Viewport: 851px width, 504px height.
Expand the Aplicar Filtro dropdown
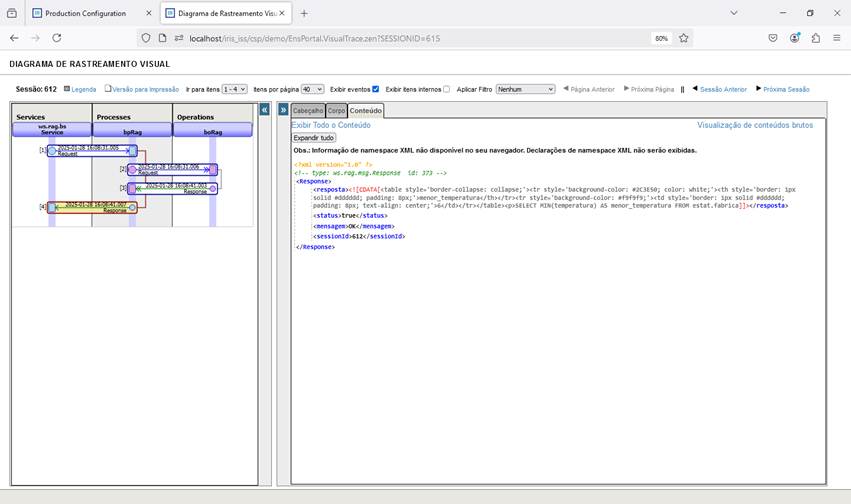[525, 89]
